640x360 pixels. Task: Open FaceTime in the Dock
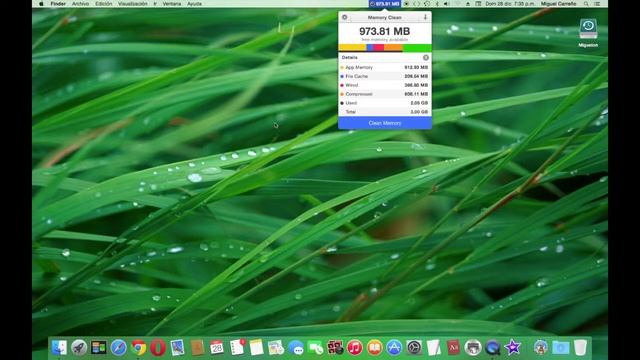tap(315, 347)
